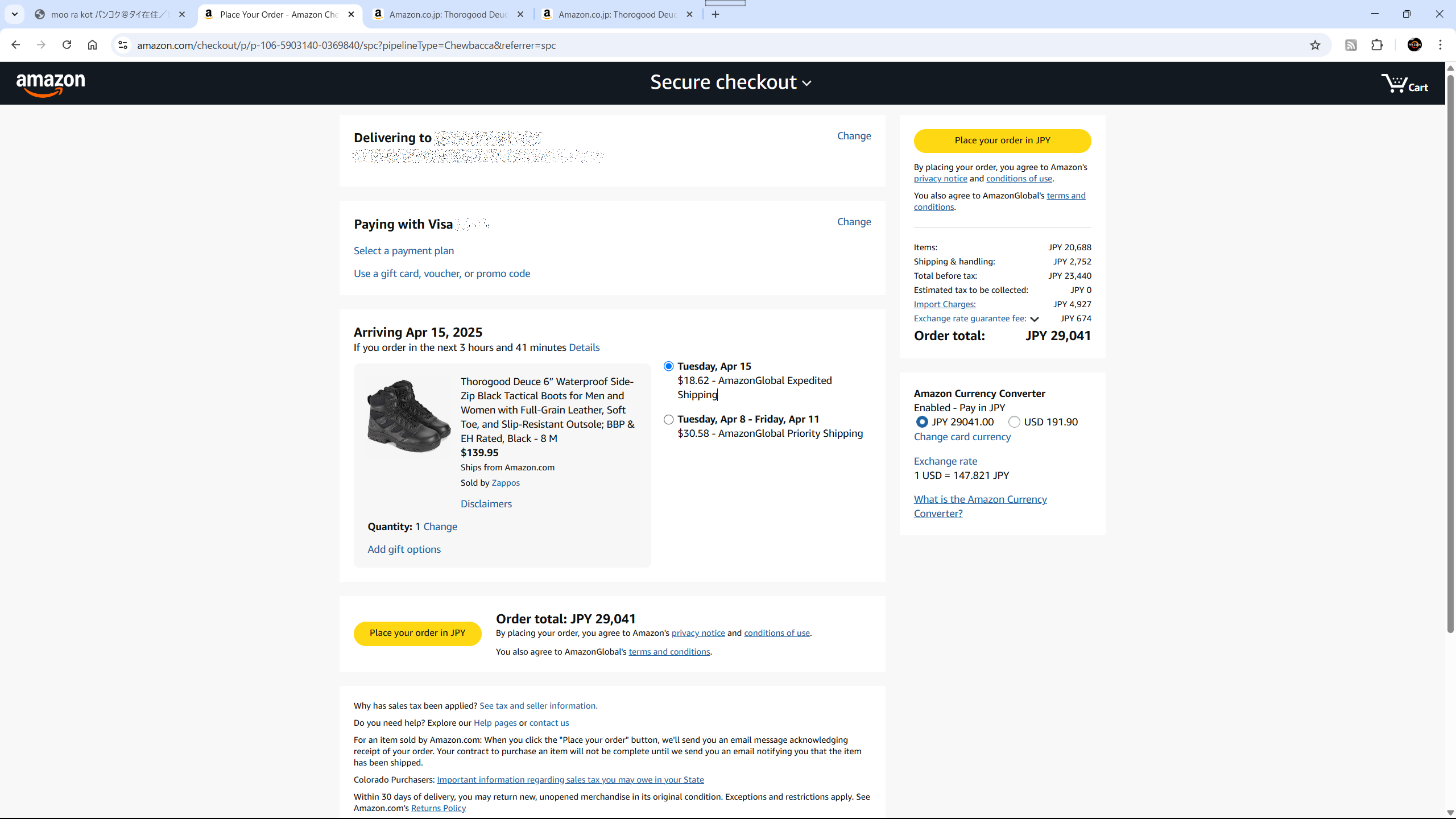The height and width of the screenshot is (819, 1456).
Task: Click Exchange rate guarantee fee label
Action: [970, 318]
